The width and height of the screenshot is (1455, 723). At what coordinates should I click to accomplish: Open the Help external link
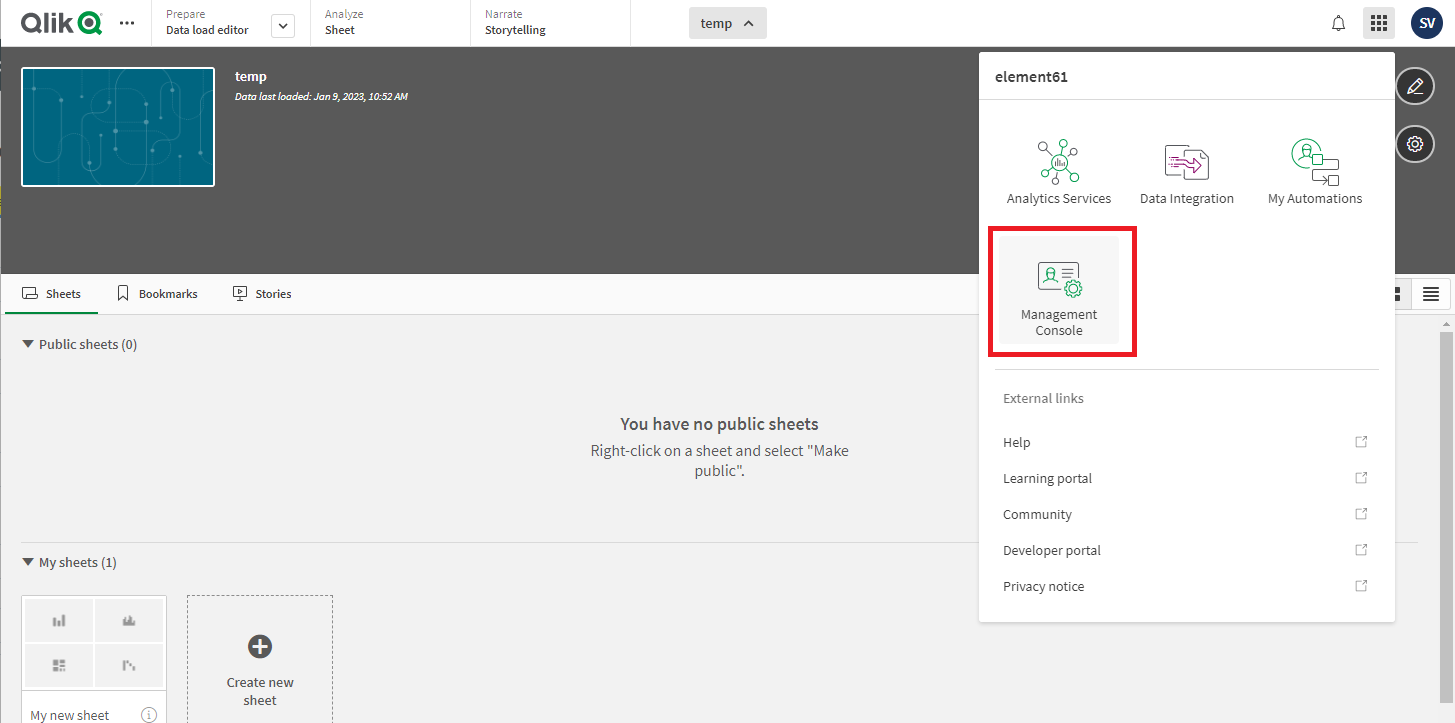[x=1016, y=442]
